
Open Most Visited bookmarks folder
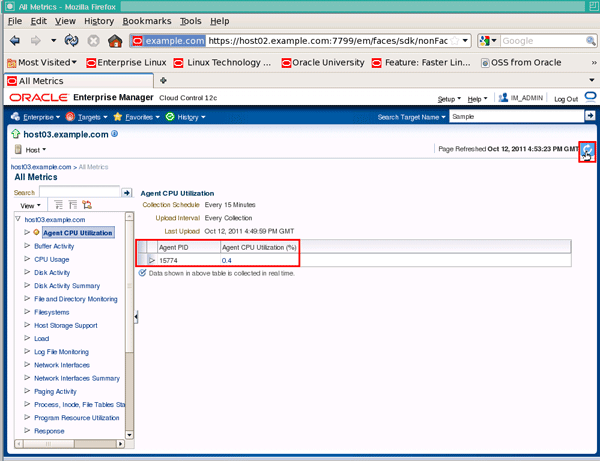coord(42,62)
